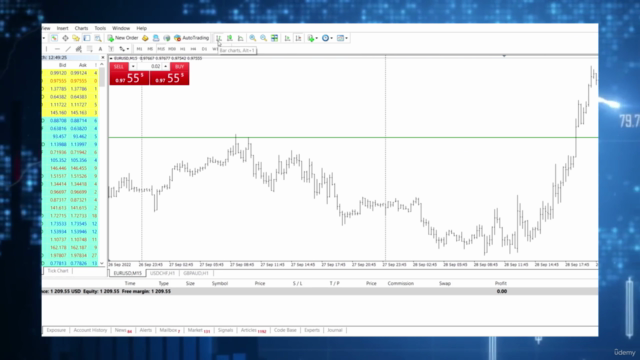Click the person icon after MetaEditor

point(156,38)
